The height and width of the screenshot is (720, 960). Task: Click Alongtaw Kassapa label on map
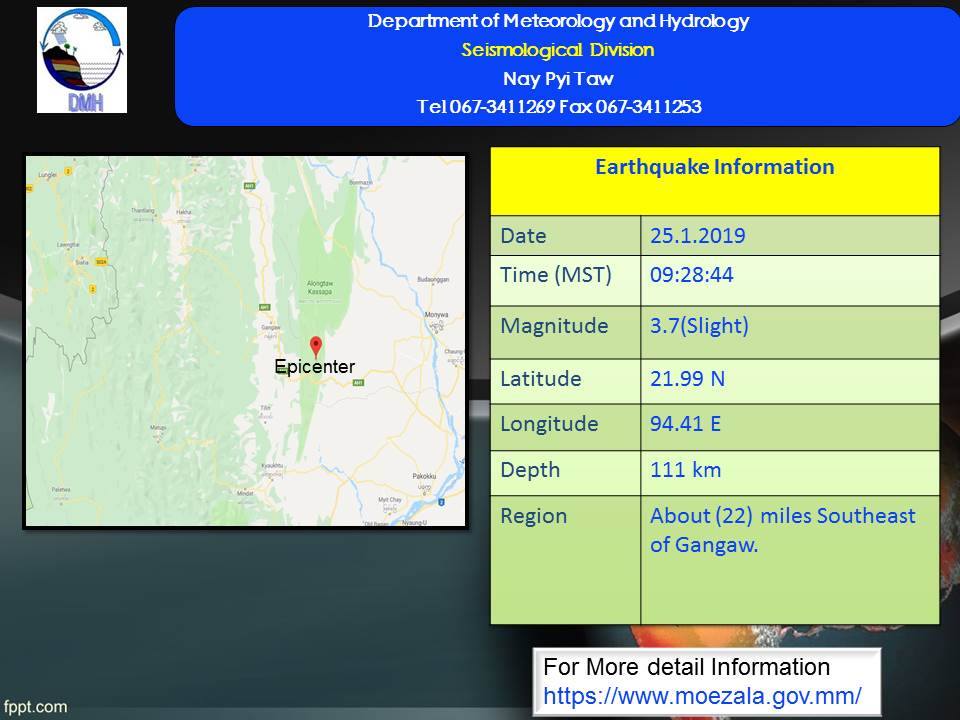(x=320, y=288)
